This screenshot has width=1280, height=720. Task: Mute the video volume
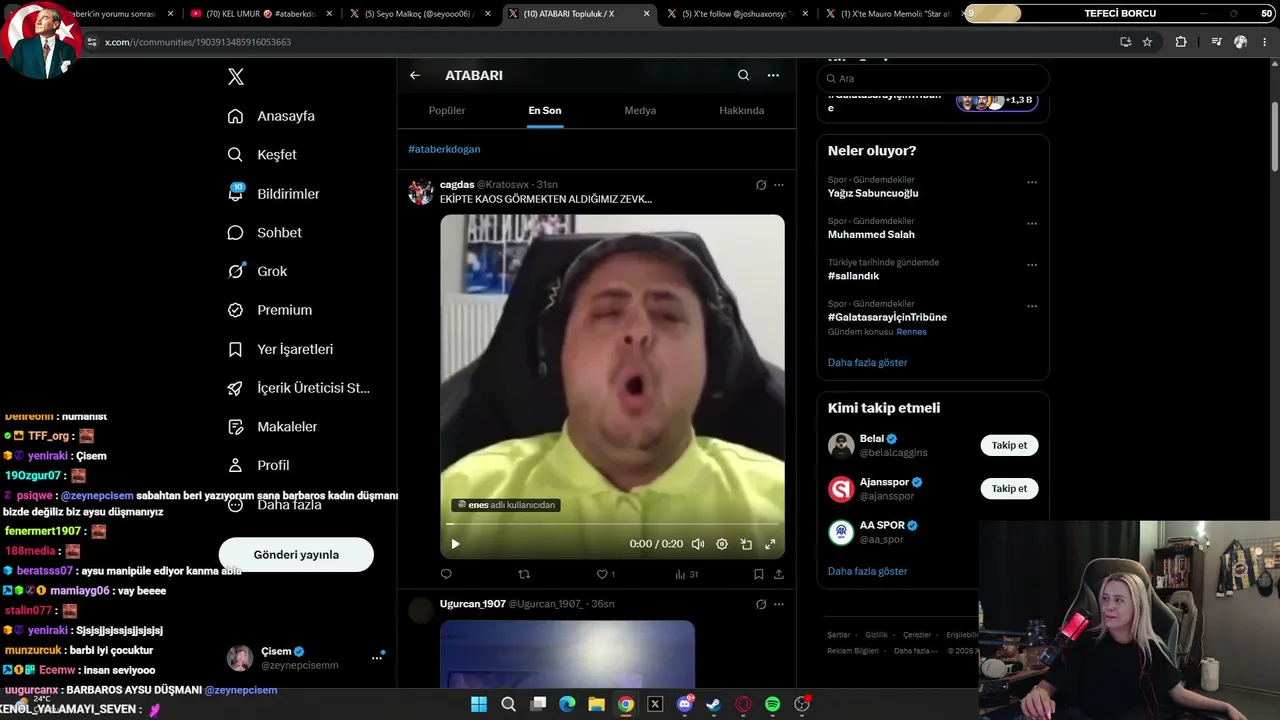(x=698, y=544)
